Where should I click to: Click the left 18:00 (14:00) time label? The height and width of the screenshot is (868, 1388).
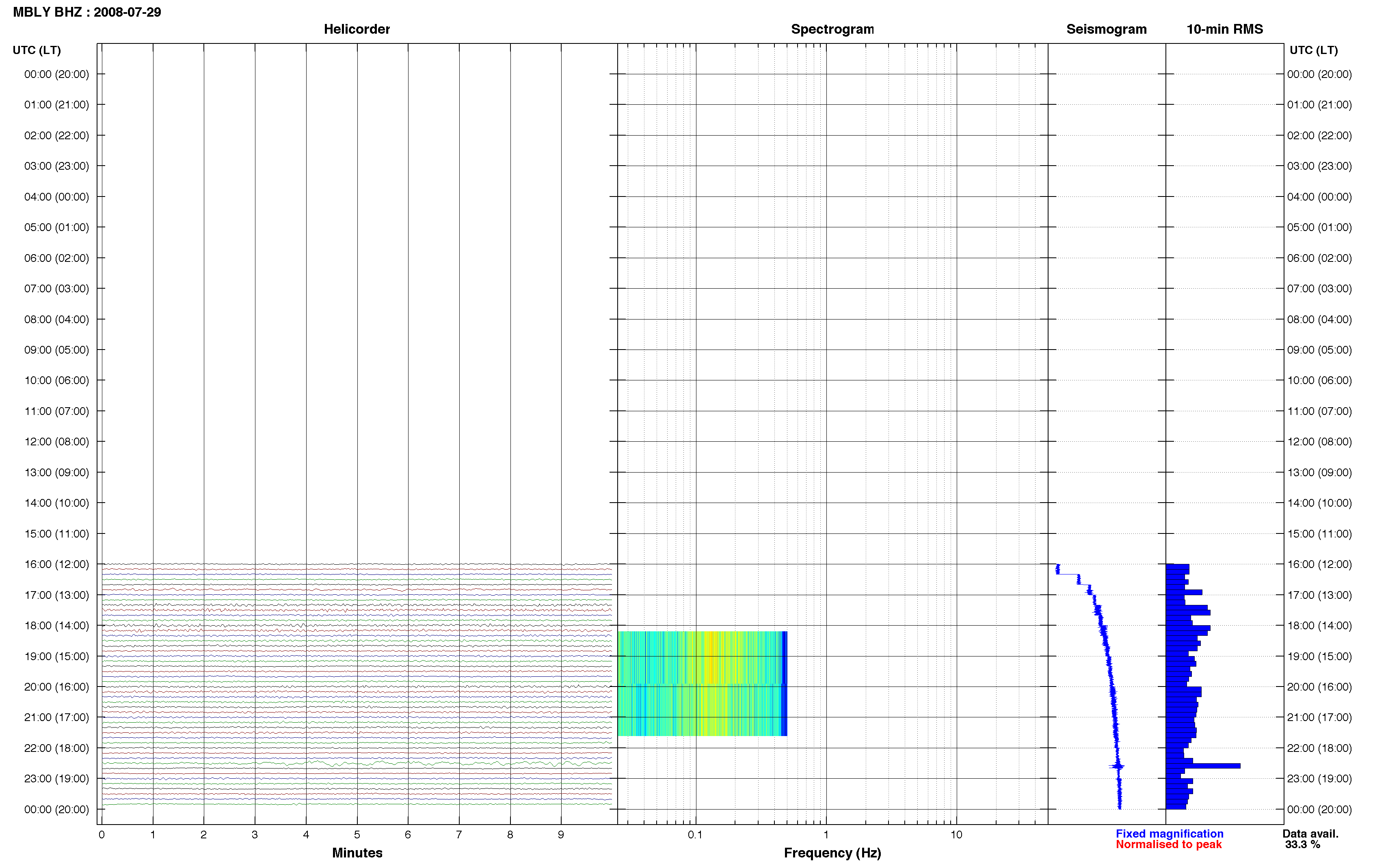[56, 626]
